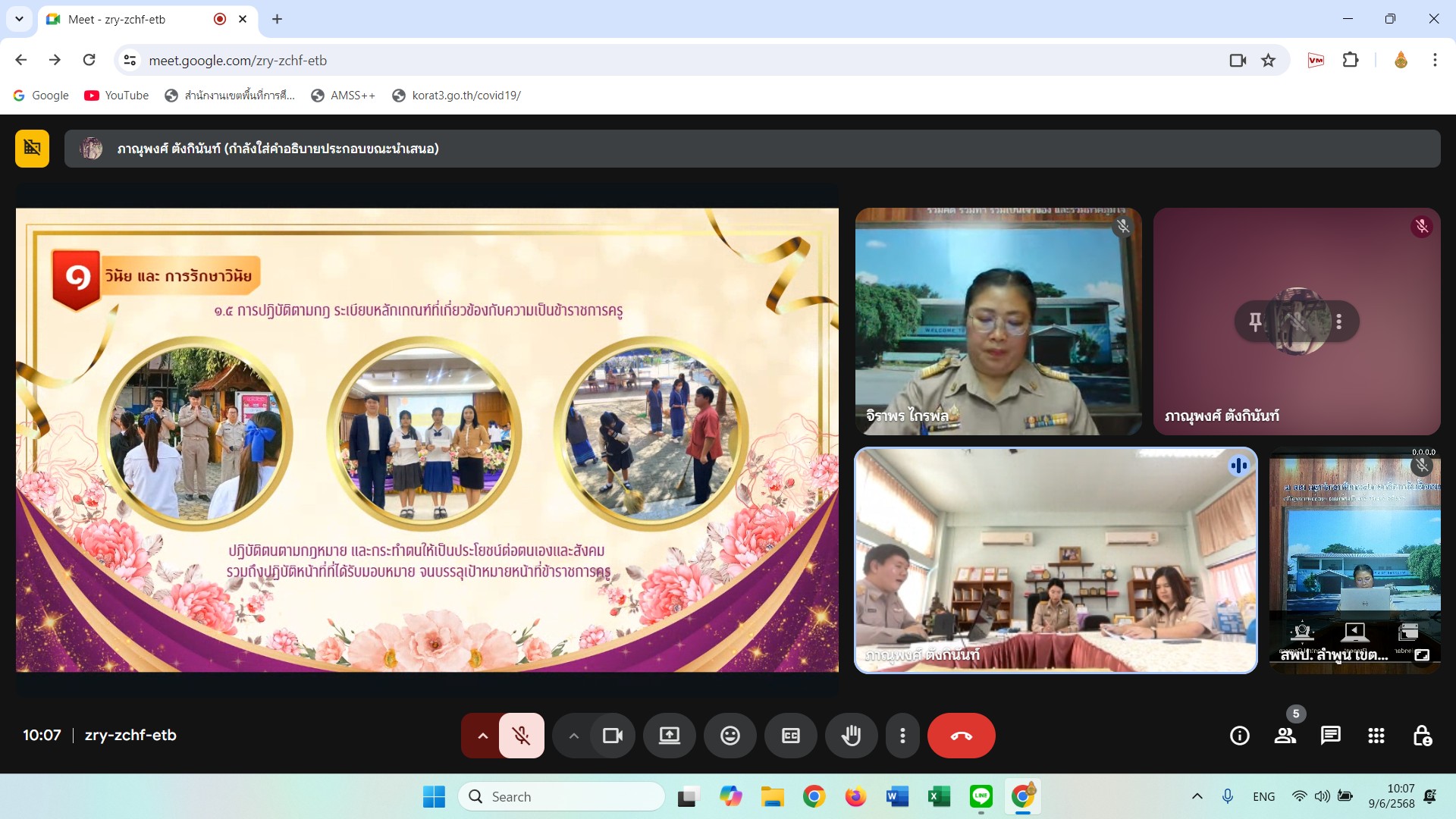
Task: Raise hand in the meeting
Action: (852, 736)
